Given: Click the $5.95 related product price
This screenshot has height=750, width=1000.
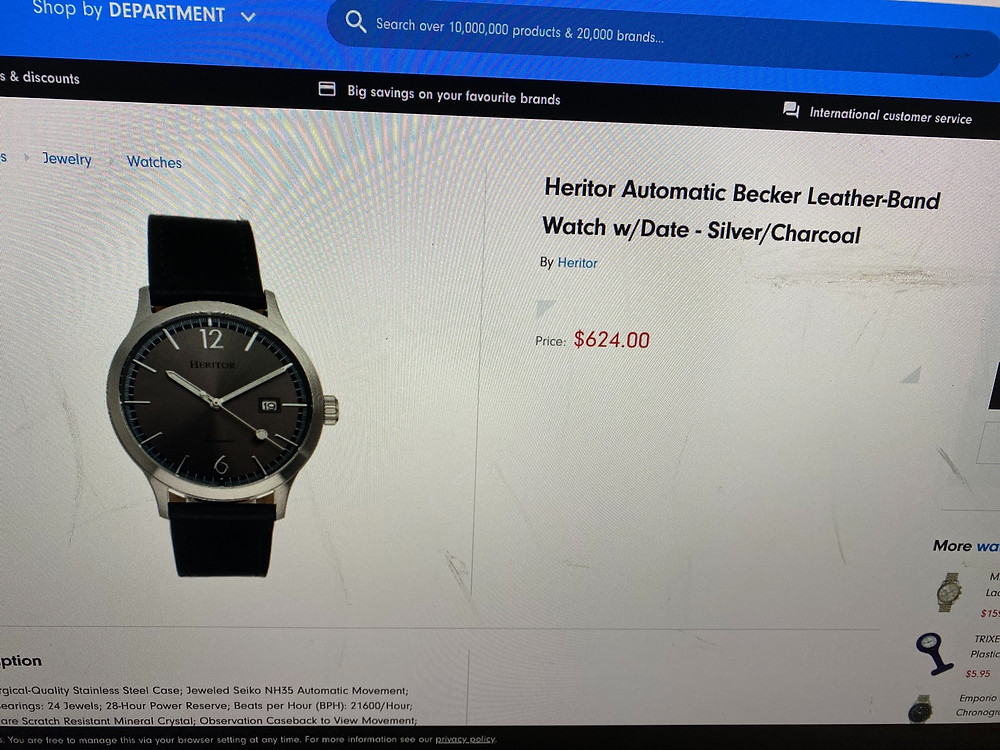Looking at the screenshot, I should click(978, 673).
